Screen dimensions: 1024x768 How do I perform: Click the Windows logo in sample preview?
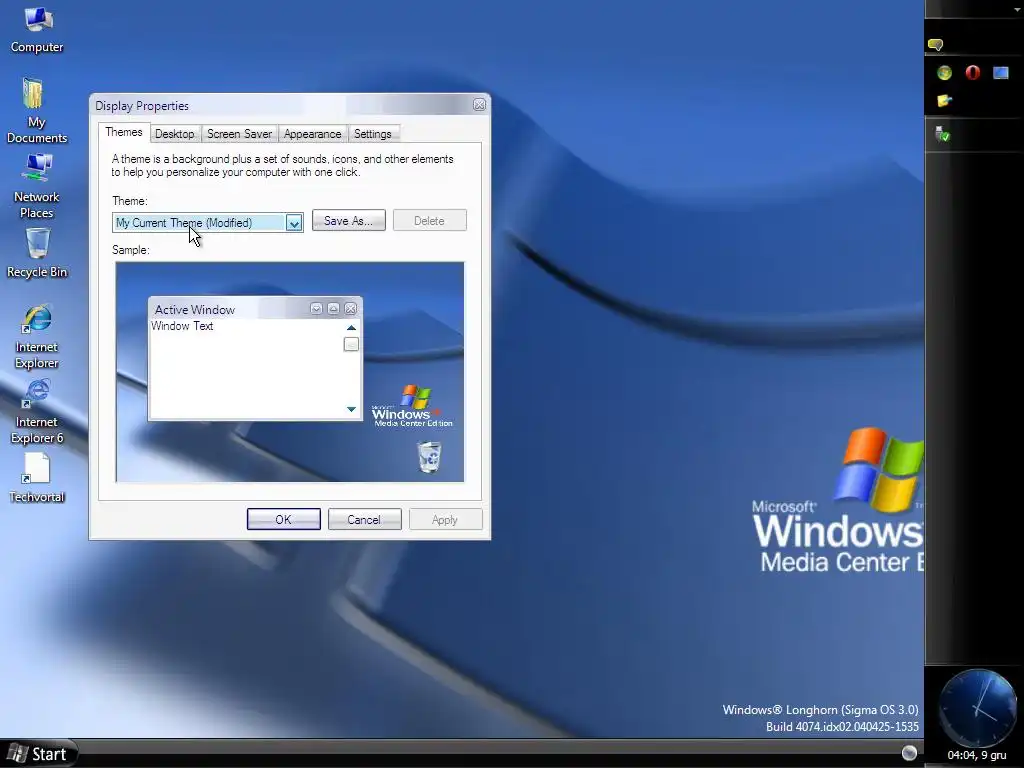tap(412, 406)
